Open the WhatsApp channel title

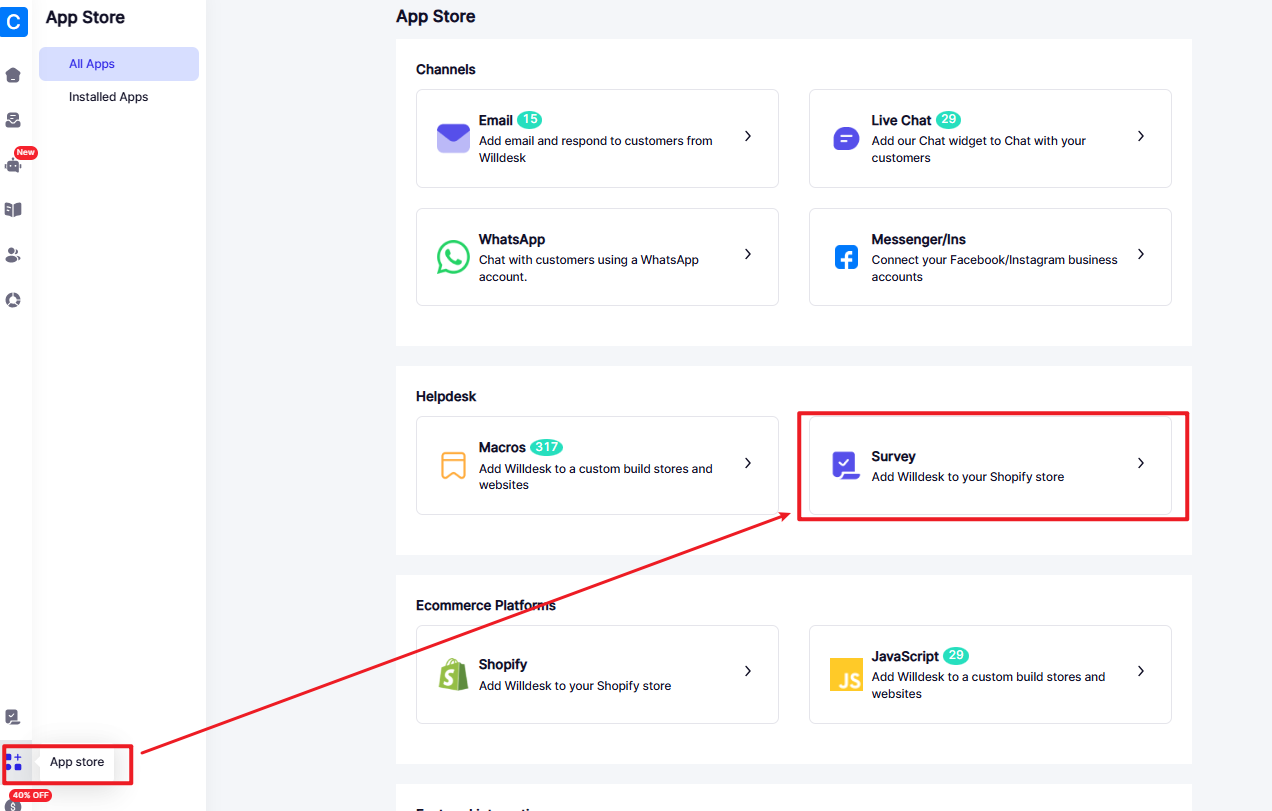tap(512, 240)
